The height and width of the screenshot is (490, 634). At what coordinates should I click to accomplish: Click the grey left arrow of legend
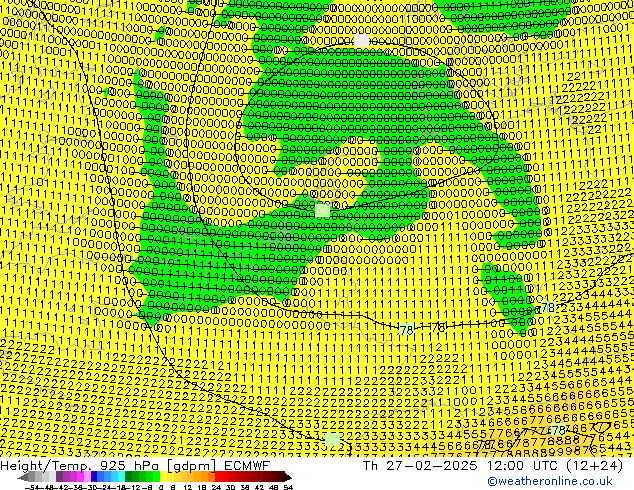pyautogui.click(x=23, y=477)
